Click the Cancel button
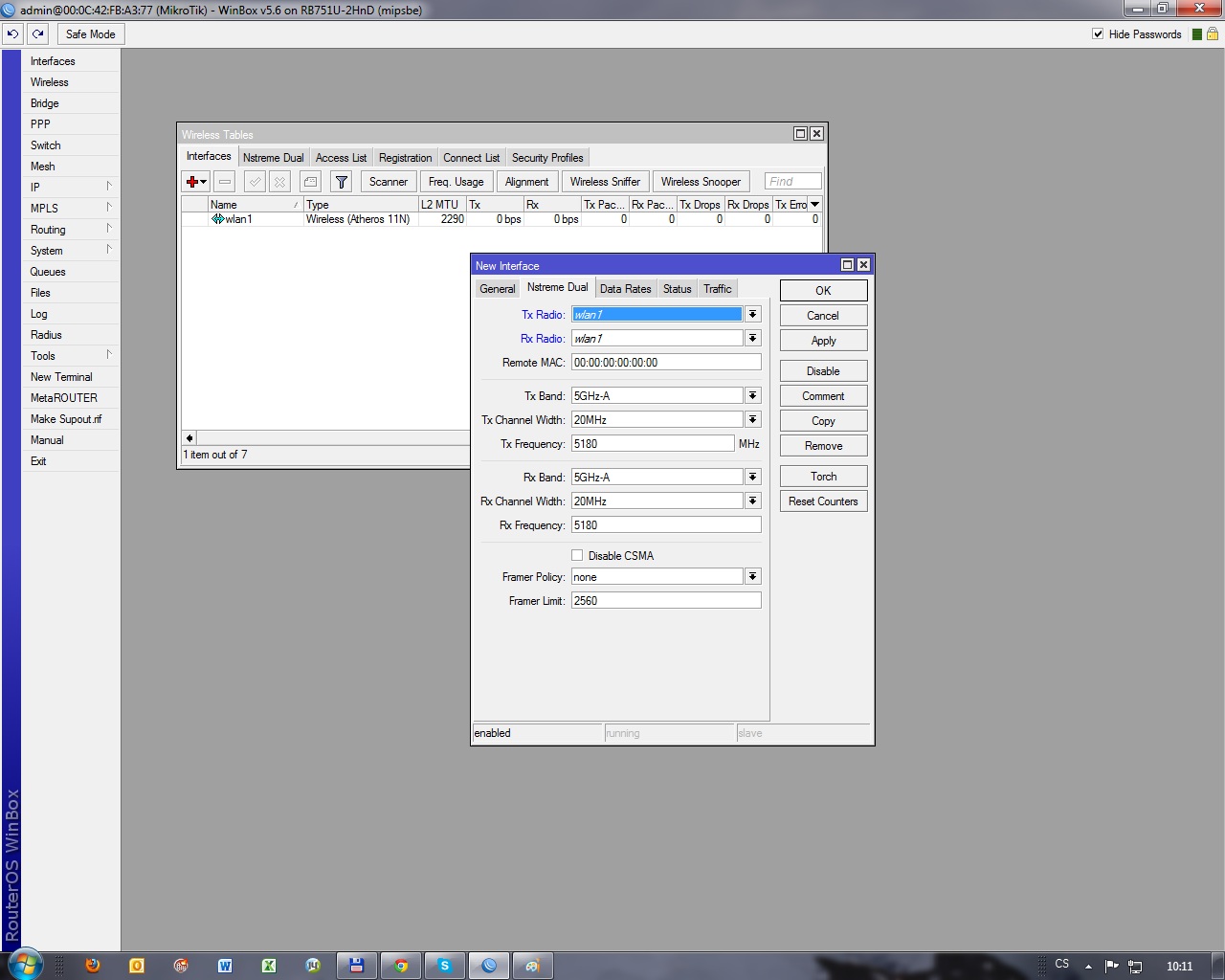This screenshot has width=1225, height=980. click(x=823, y=315)
